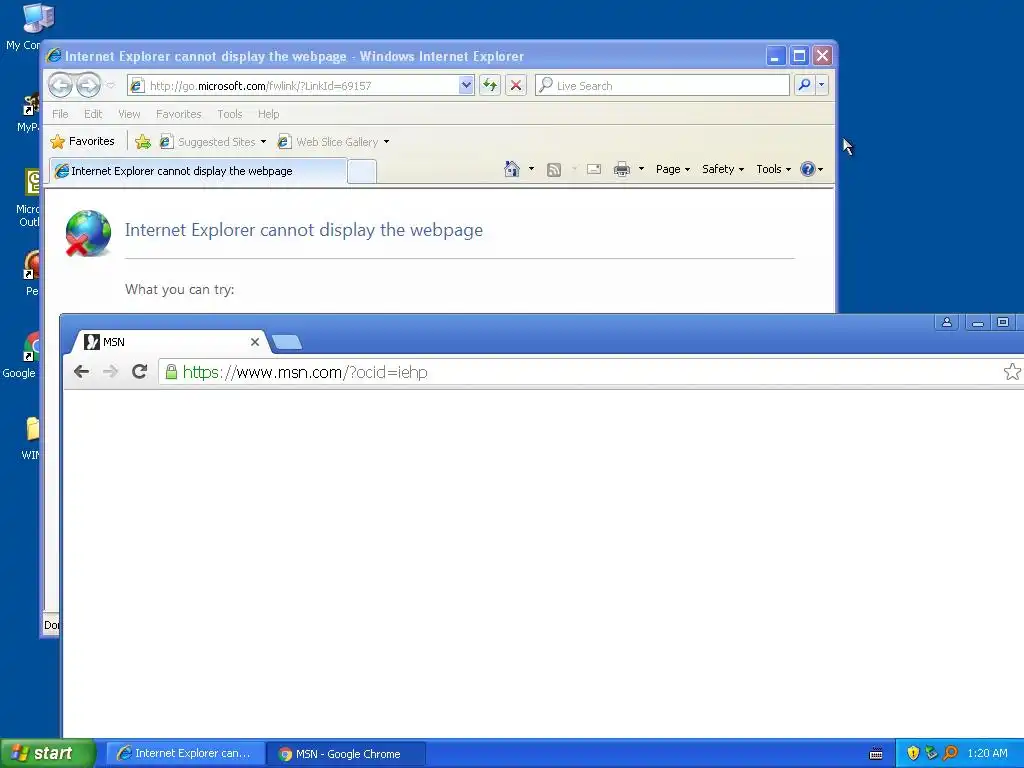Open a new tab in Internet Explorer
The height and width of the screenshot is (768, 1024).
pos(362,172)
